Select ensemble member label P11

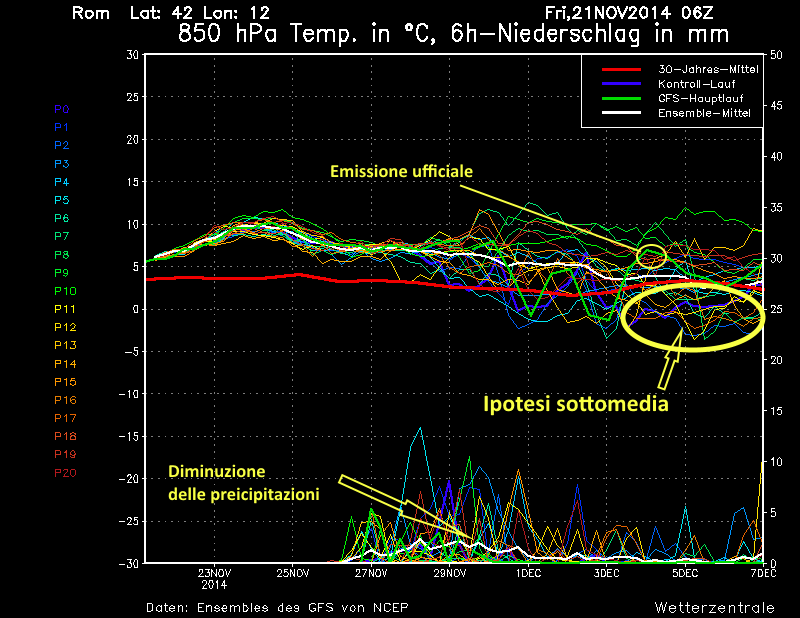(x=65, y=309)
